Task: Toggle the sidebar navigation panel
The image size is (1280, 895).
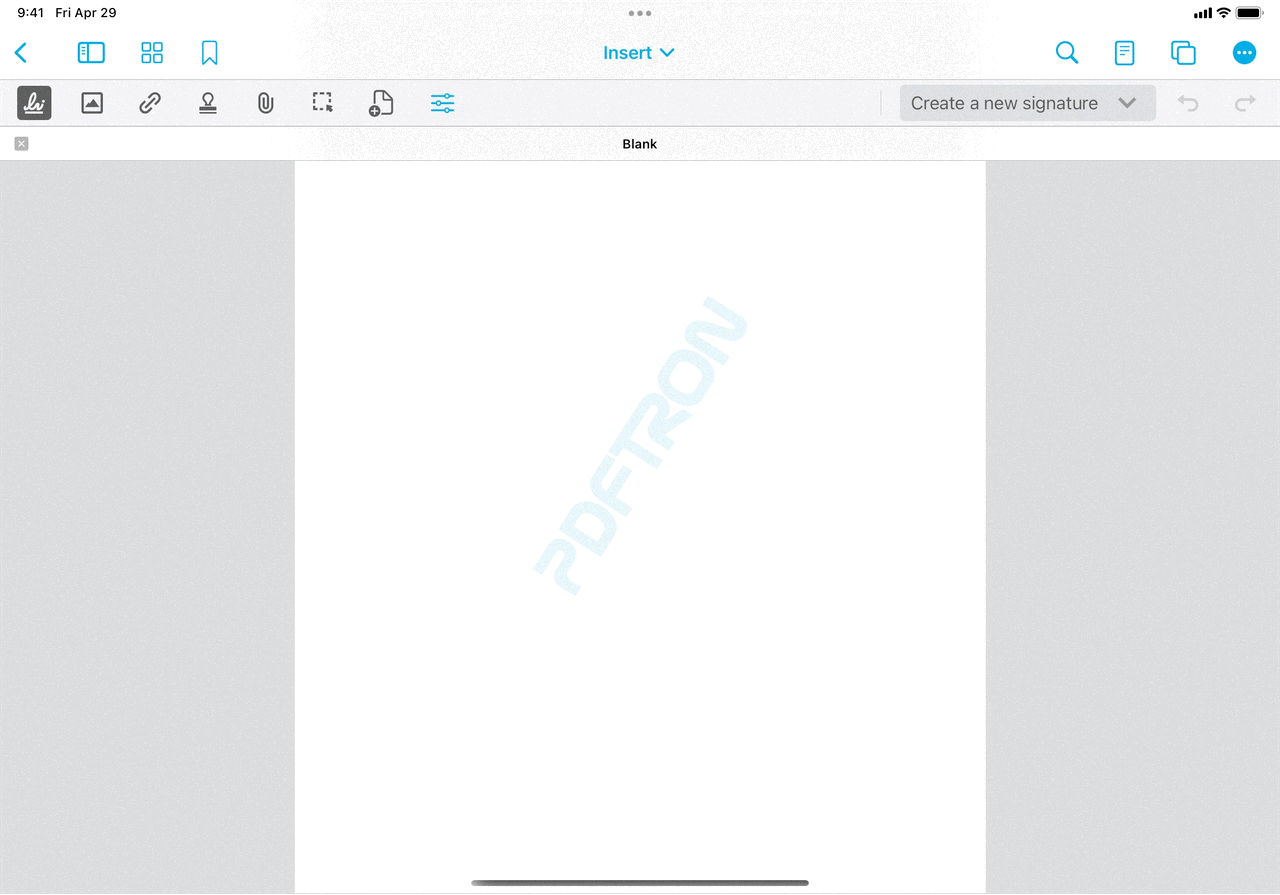Action: (x=91, y=53)
